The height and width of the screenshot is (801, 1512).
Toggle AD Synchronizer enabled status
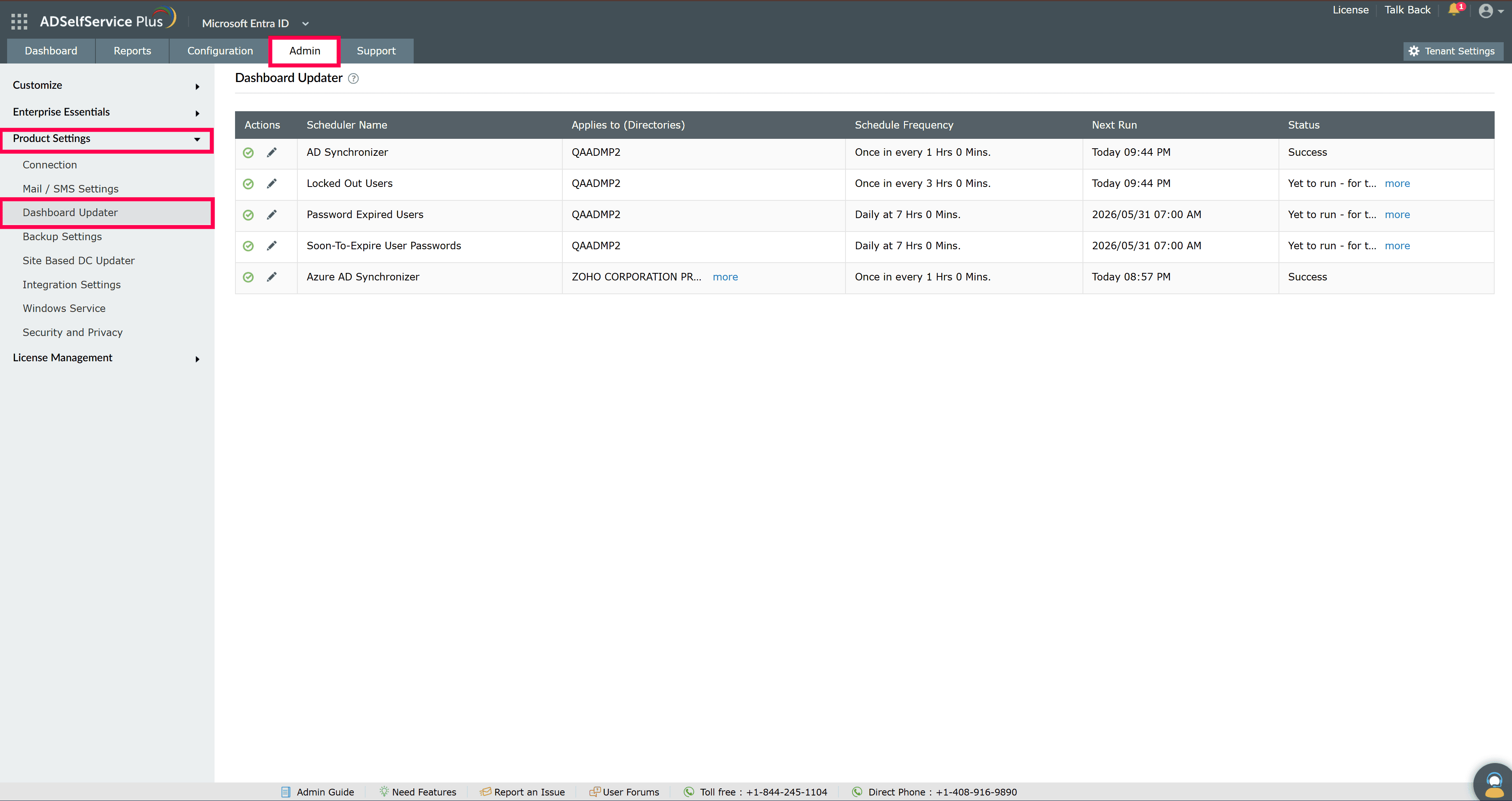(x=248, y=153)
